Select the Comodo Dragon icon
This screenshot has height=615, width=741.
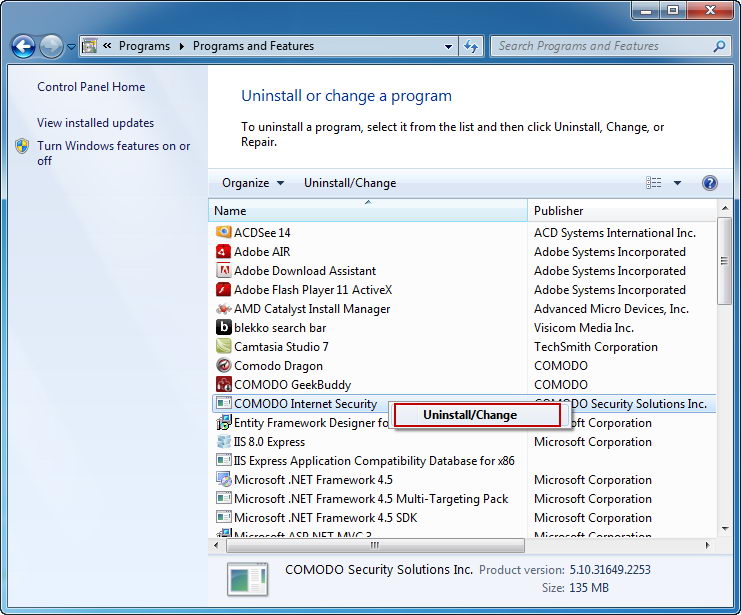tap(224, 365)
